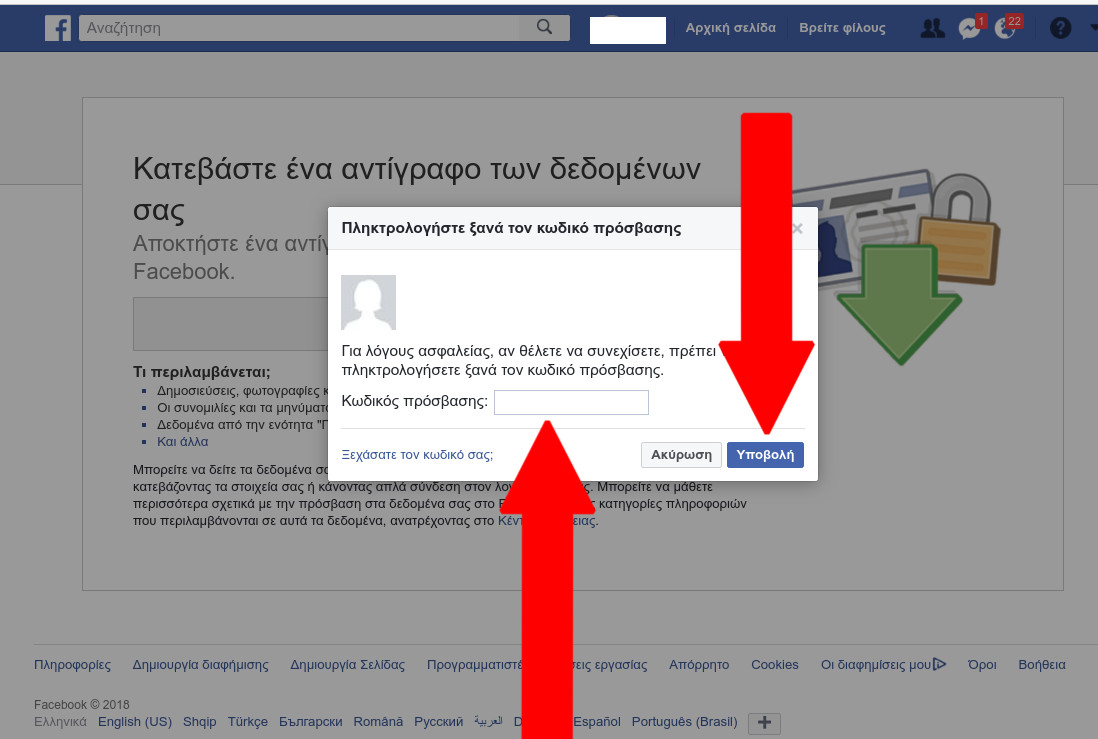Focus the Κωδικός πρόσβασης input field
The image size is (1098, 739).
(x=571, y=402)
